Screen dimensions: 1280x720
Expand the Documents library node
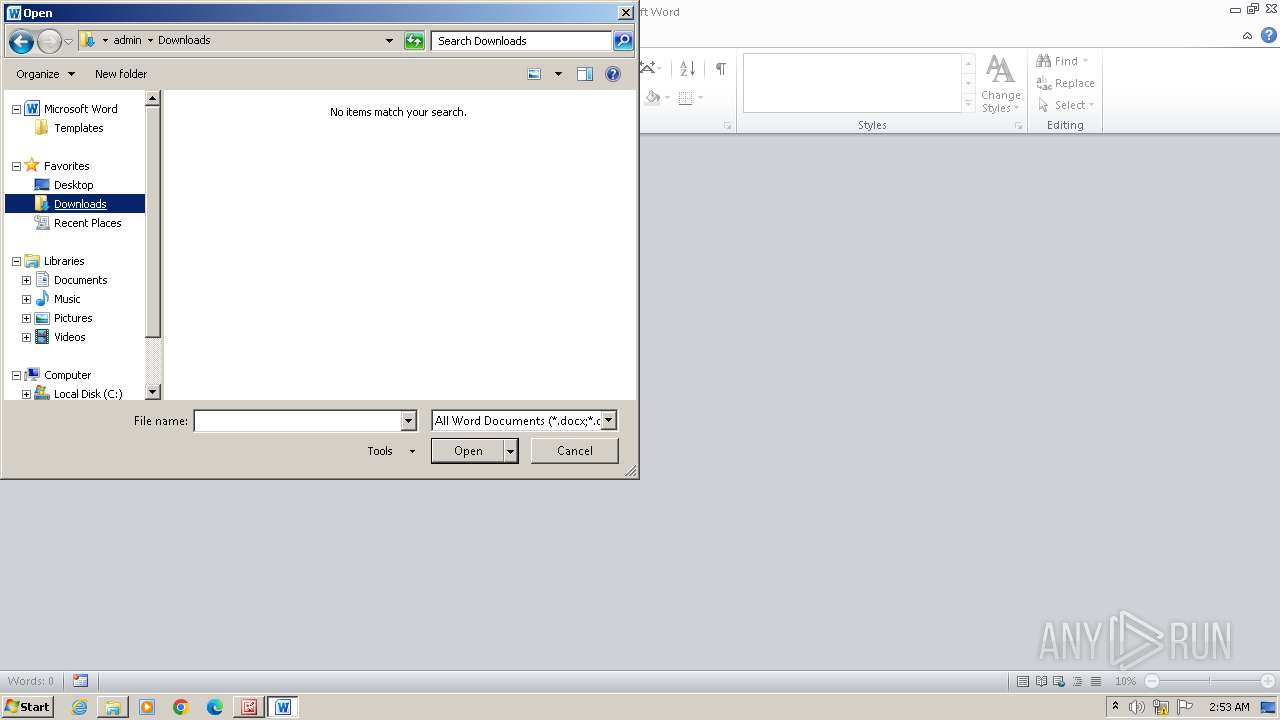tap(27, 280)
